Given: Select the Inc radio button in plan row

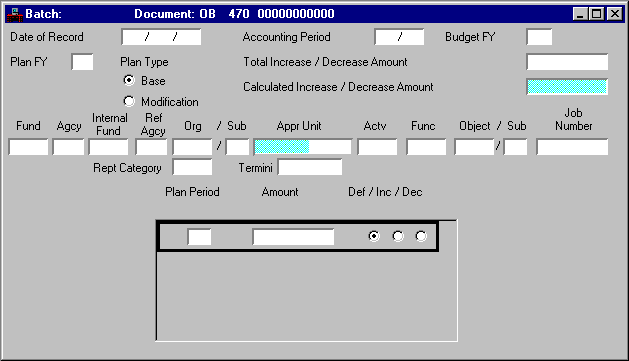Looking at the screenshot, I should coord(398,236).
